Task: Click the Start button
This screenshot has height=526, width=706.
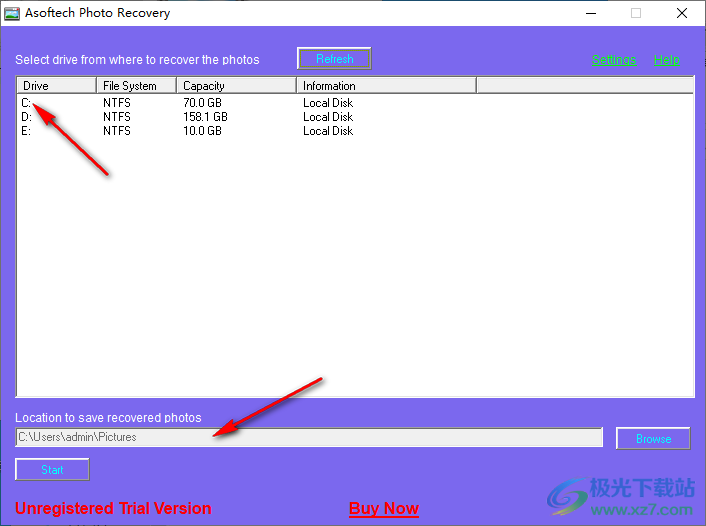Action: coord(52,469)
